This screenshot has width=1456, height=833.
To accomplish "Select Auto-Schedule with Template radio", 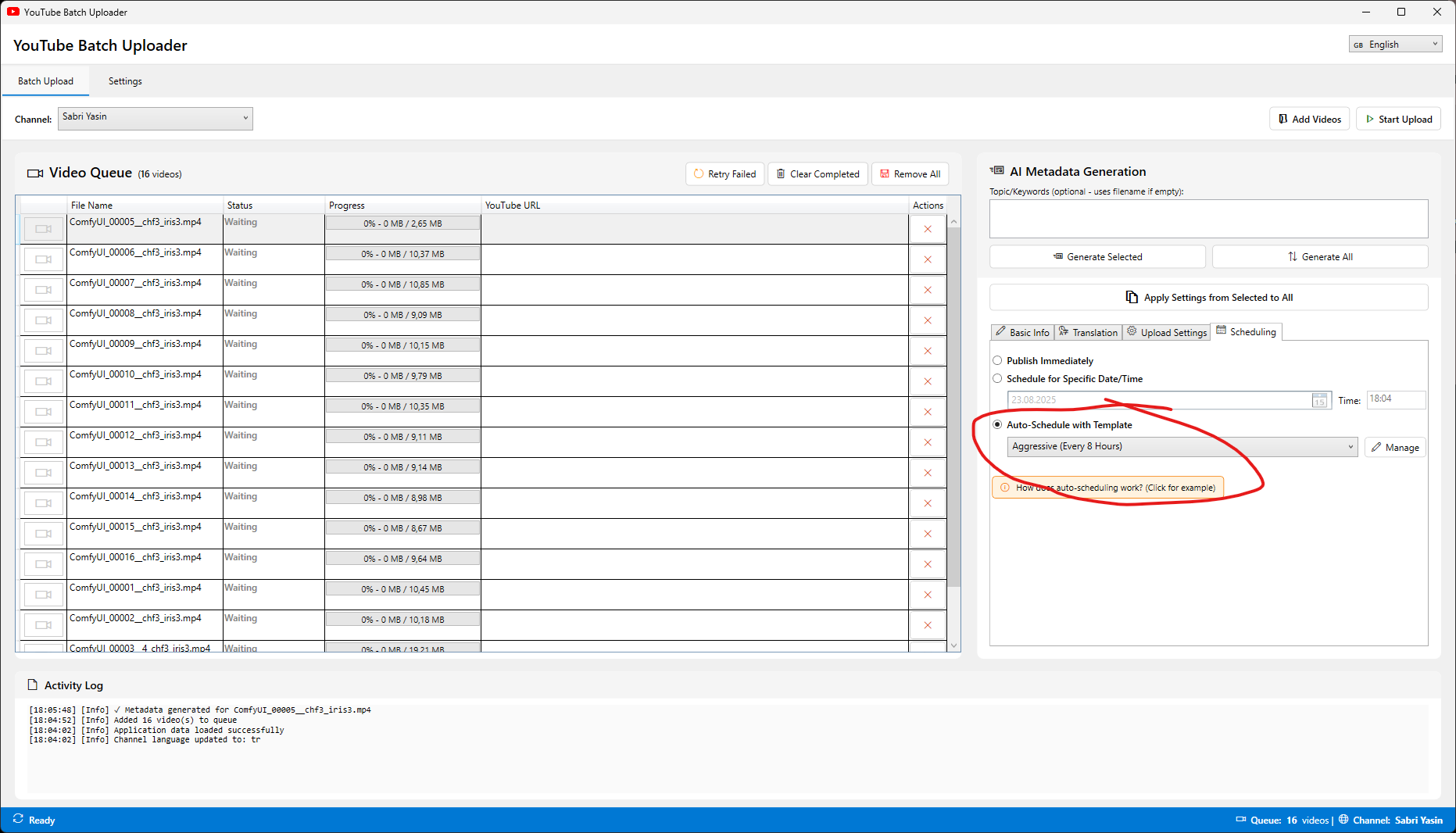I will (997, 425).
